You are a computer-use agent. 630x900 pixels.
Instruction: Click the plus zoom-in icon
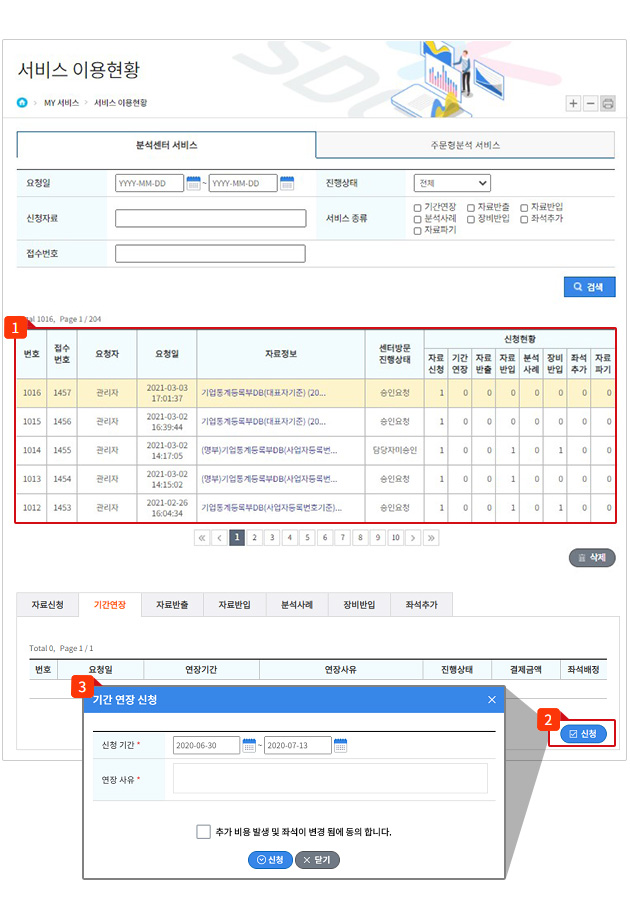[x=573, y=103]
